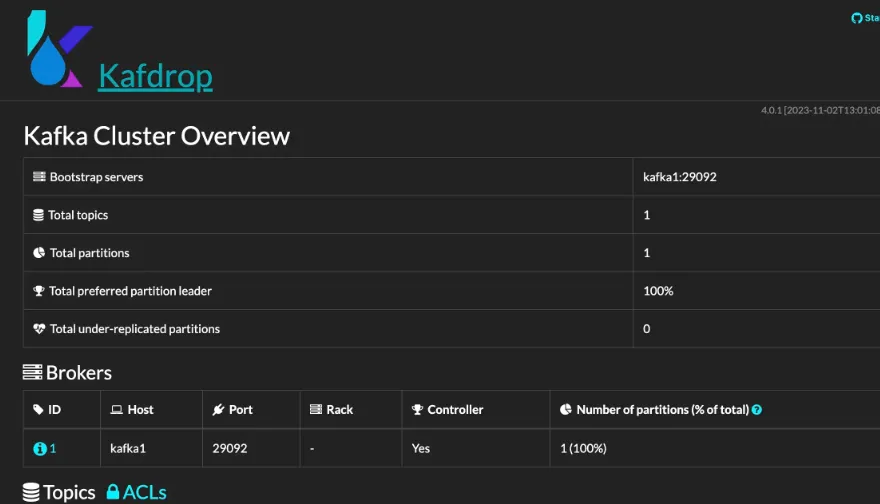Screen dimensions: 880x504
Task: Click the Brokers heading text
Action: click(79, 373)
